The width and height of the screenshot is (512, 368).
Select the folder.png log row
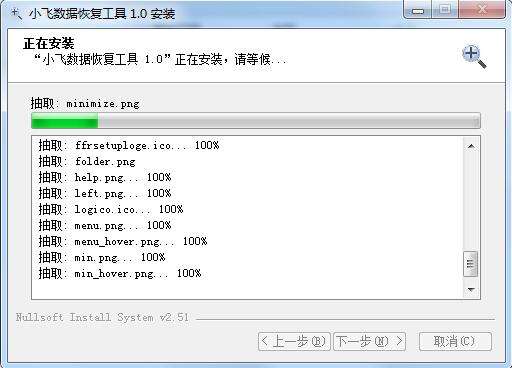coord(87,161)
